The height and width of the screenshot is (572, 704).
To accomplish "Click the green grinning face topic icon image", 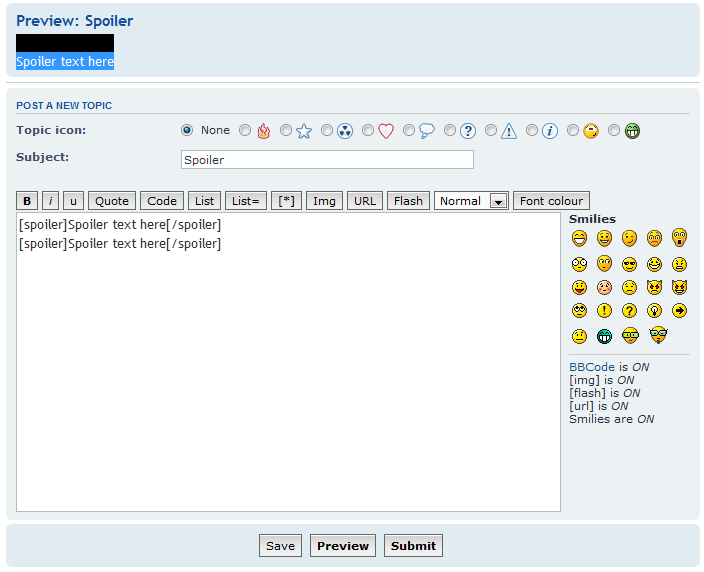I will coord(632,131).
